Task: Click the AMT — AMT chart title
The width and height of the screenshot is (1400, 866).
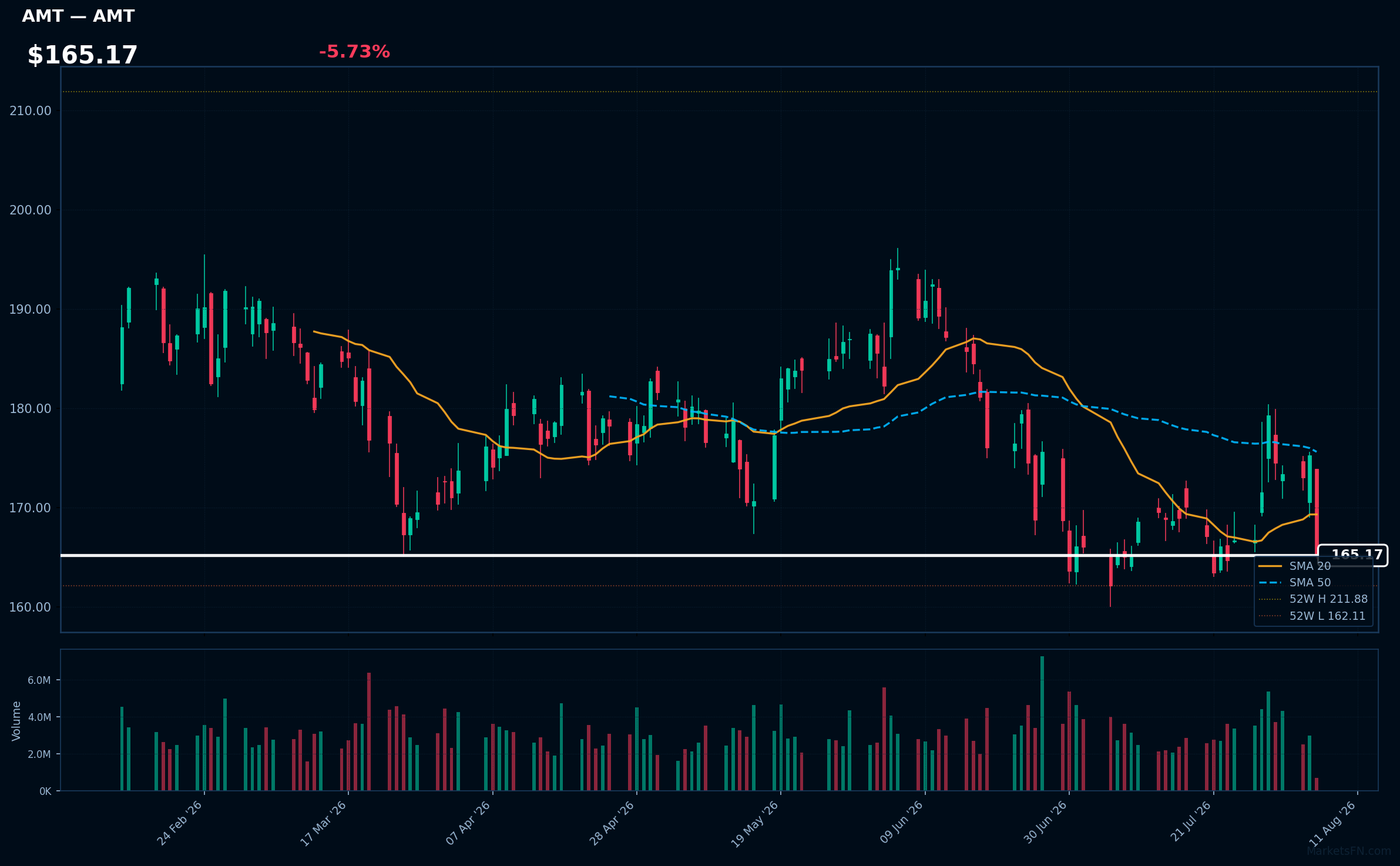Action: click(78, 16)
